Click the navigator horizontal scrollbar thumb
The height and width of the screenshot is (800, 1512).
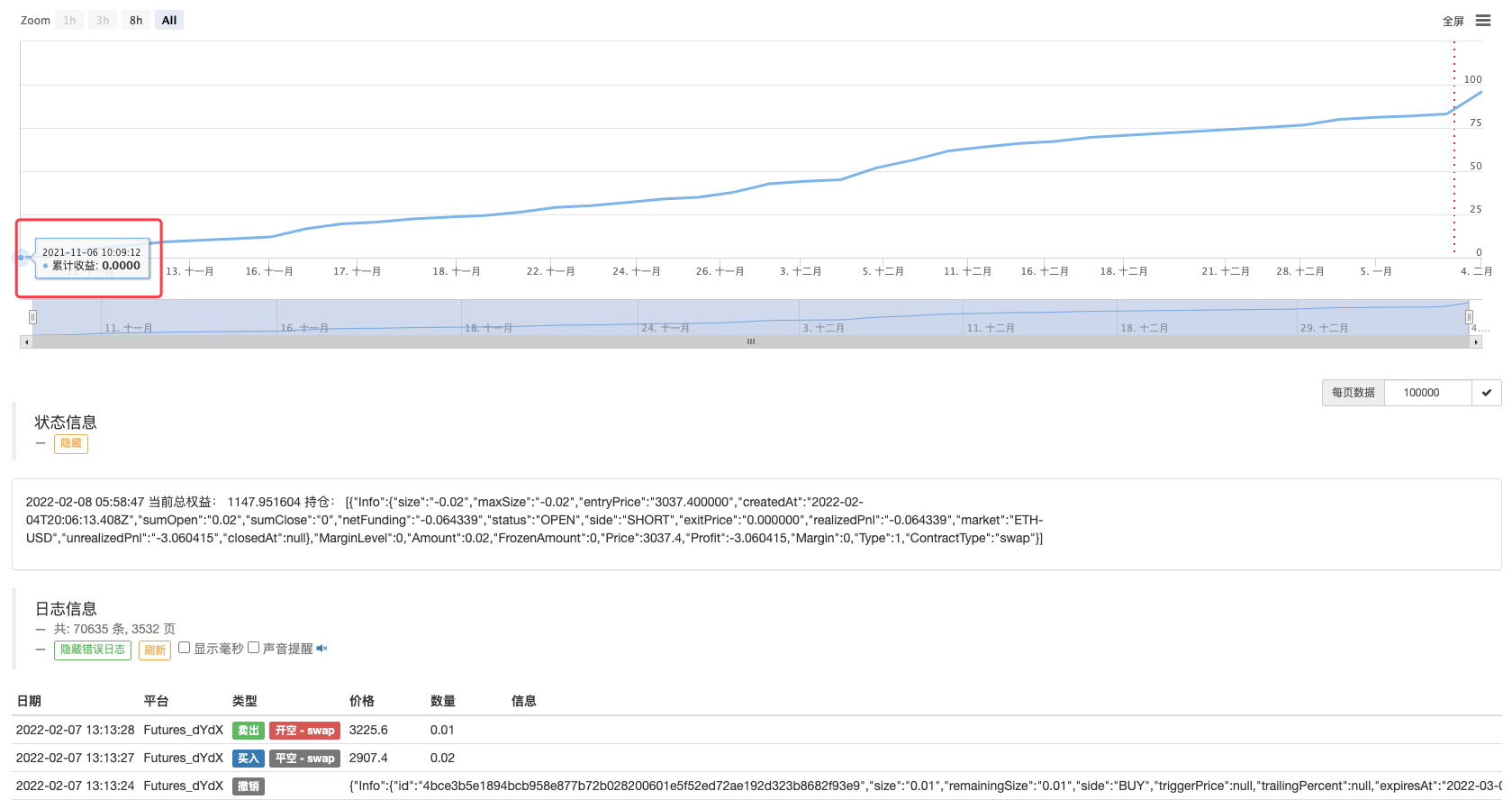[751, 342]
